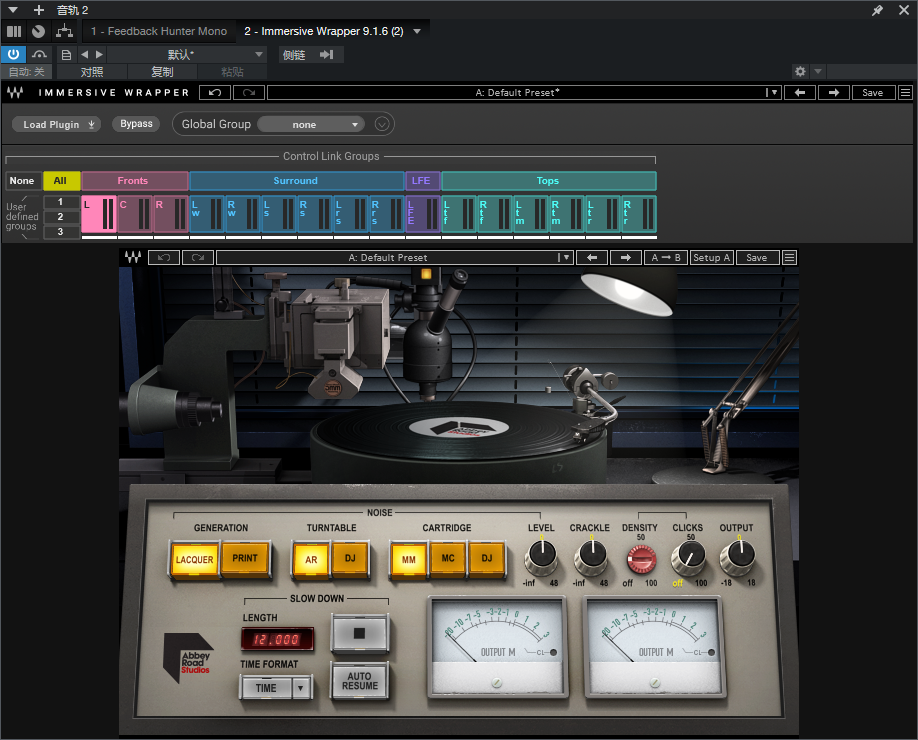918x740 pixels.
Task: Toggle the wrapper Bypass button
Action: (136, 124)
